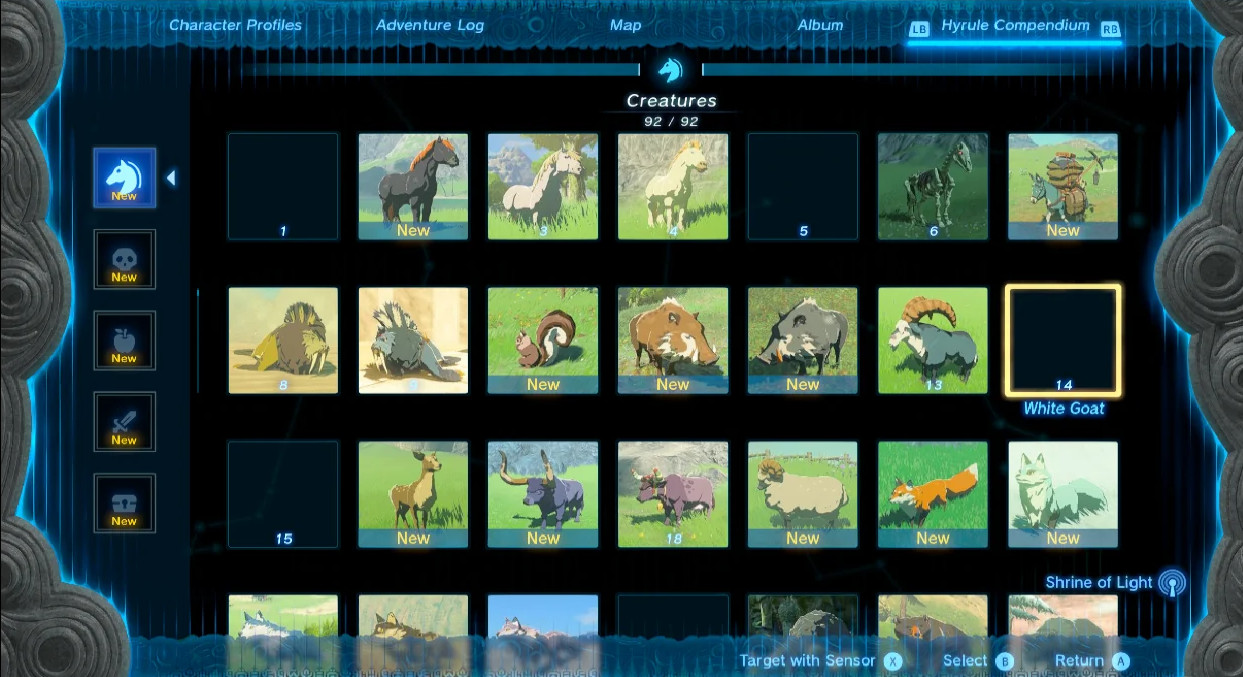The width and height of the screenshot is (1243, 677).
Task: Open the Map screen
Action: [625, 25]
